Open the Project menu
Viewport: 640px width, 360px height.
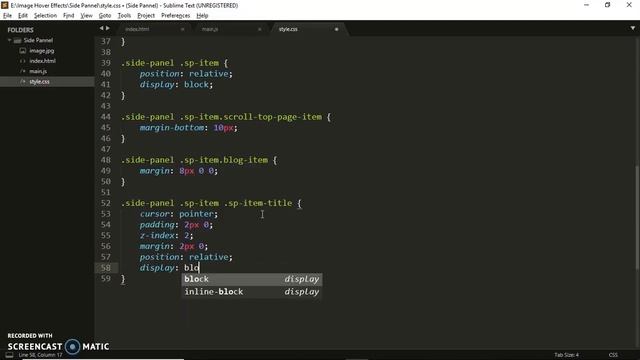tap(146, 16)
